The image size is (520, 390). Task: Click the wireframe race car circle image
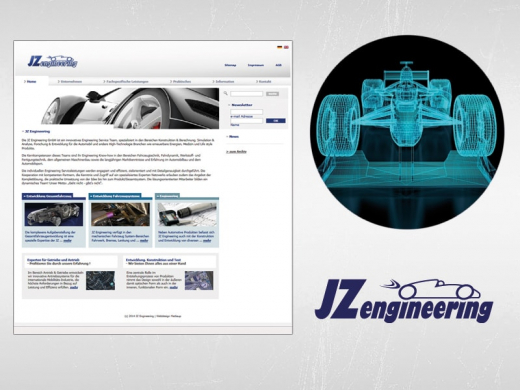[x=407, y=132]
